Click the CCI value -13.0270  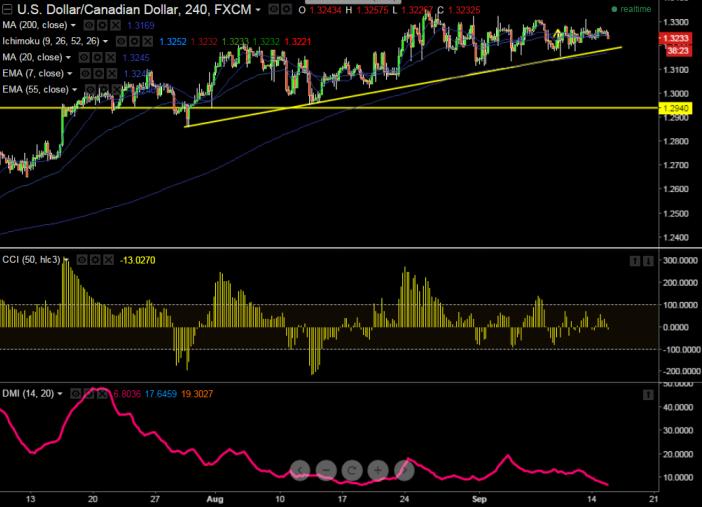point(137,260)
